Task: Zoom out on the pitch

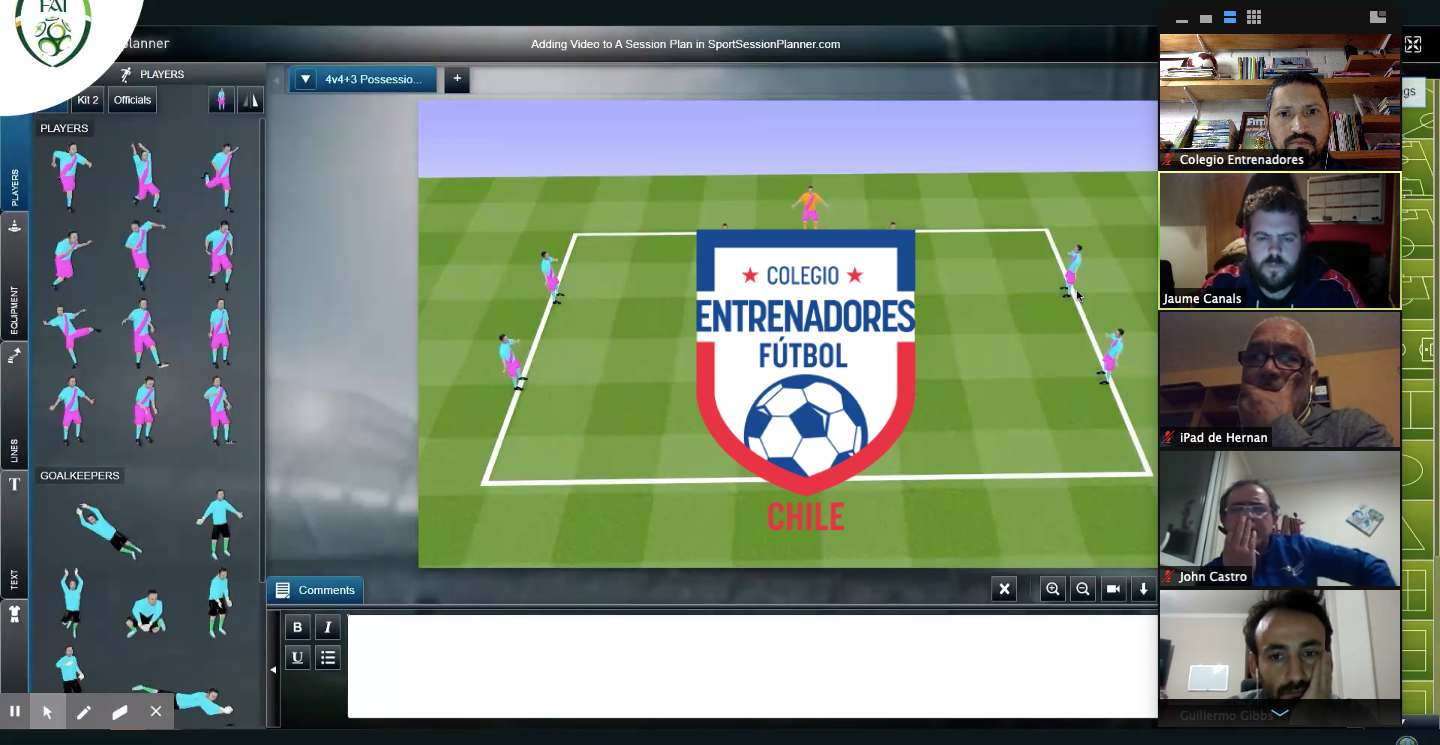Action: (x=1082, y=589)
